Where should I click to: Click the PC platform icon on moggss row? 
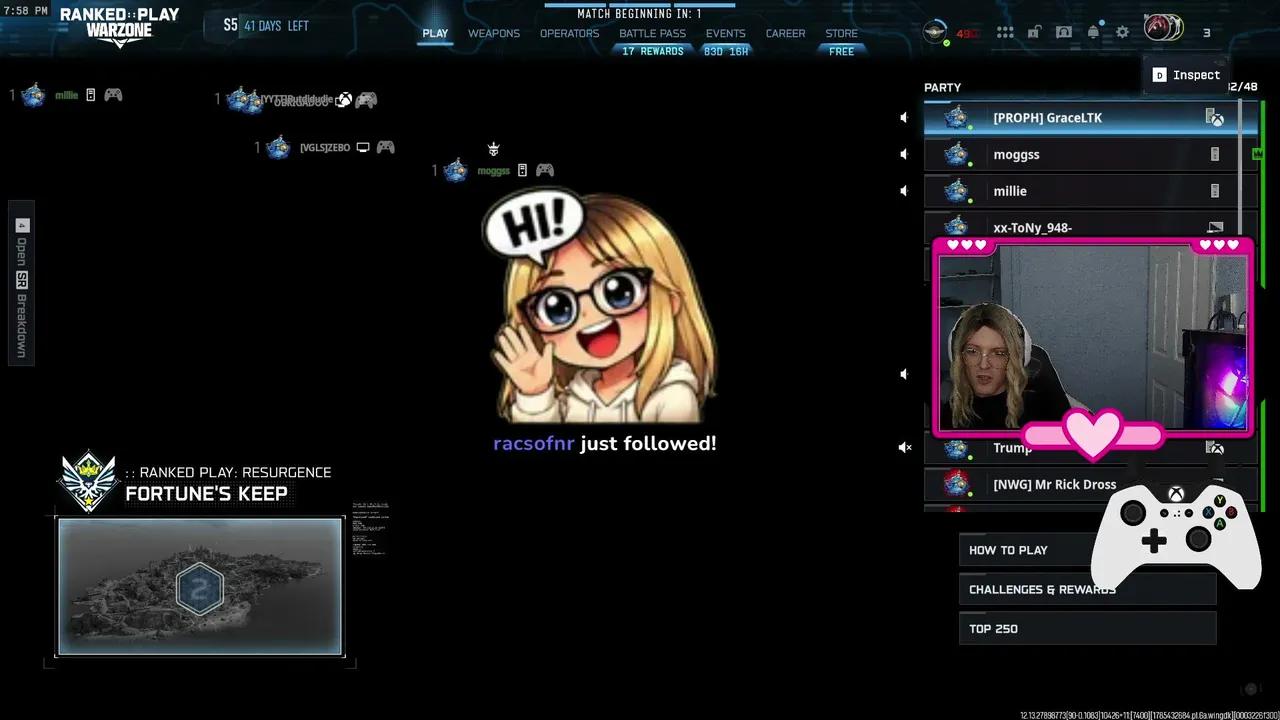click(x=1215, y=155)
